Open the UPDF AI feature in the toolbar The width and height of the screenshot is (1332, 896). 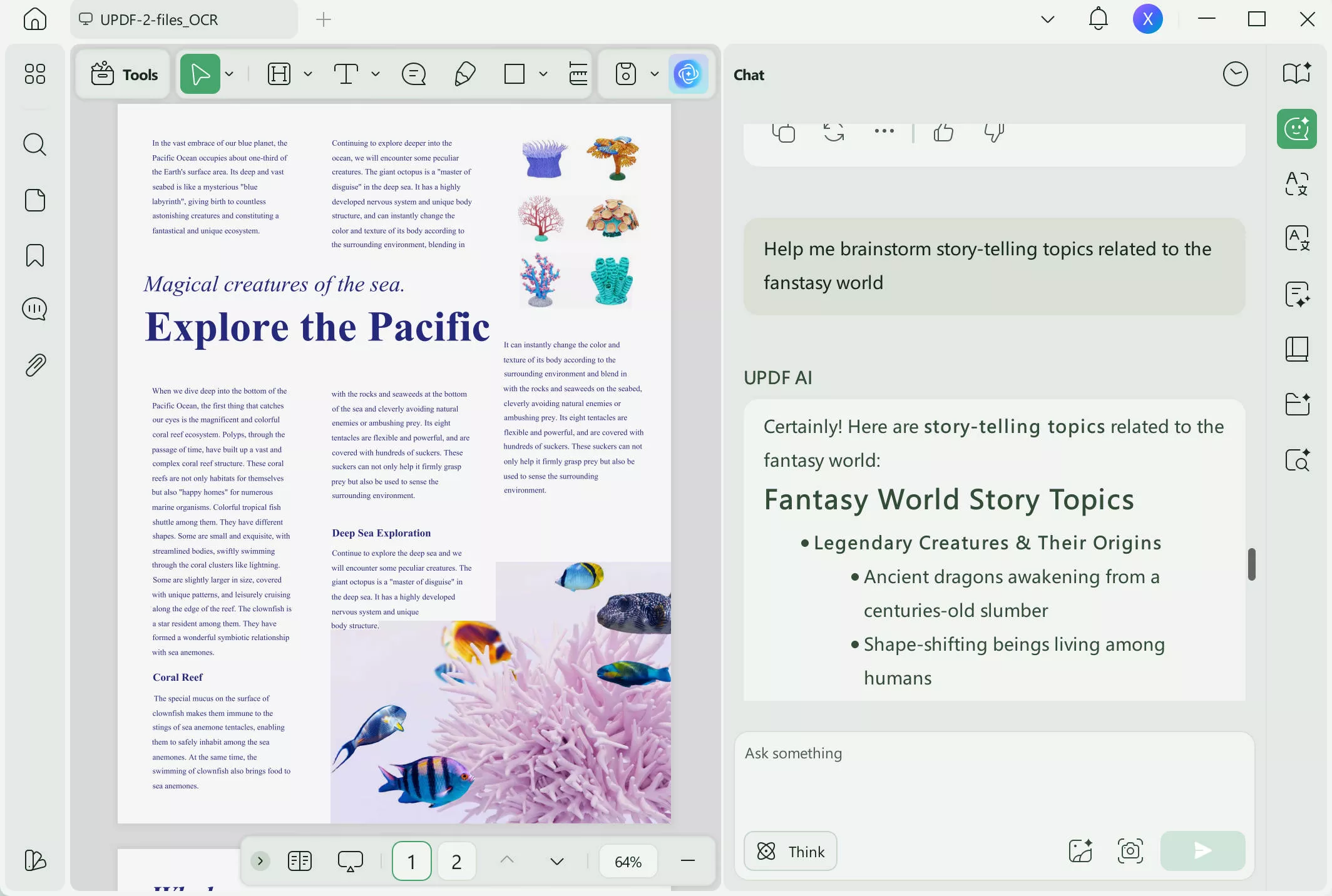(689, 74)
